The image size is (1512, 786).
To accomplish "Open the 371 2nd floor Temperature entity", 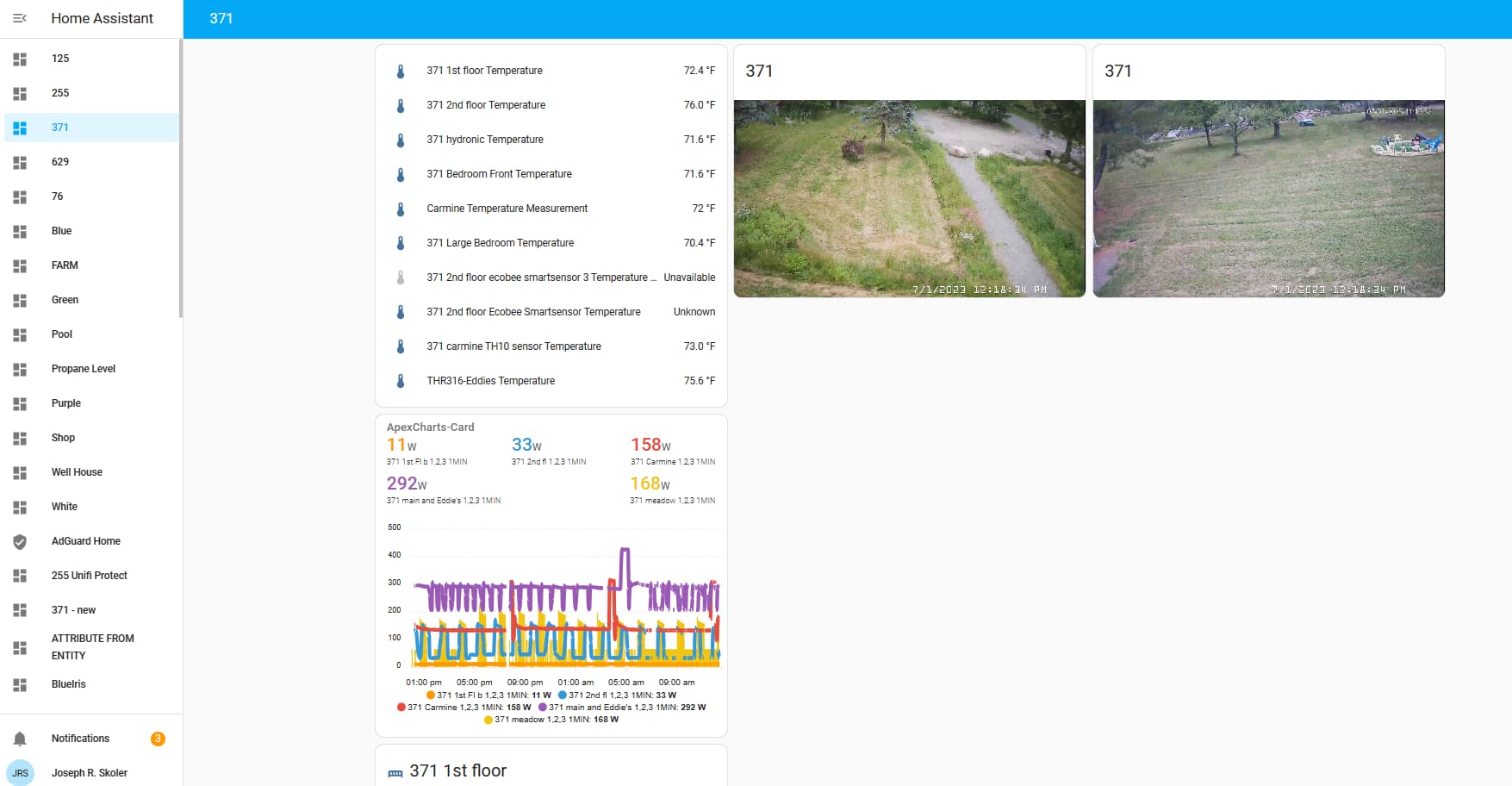I will tap(486, 104).
